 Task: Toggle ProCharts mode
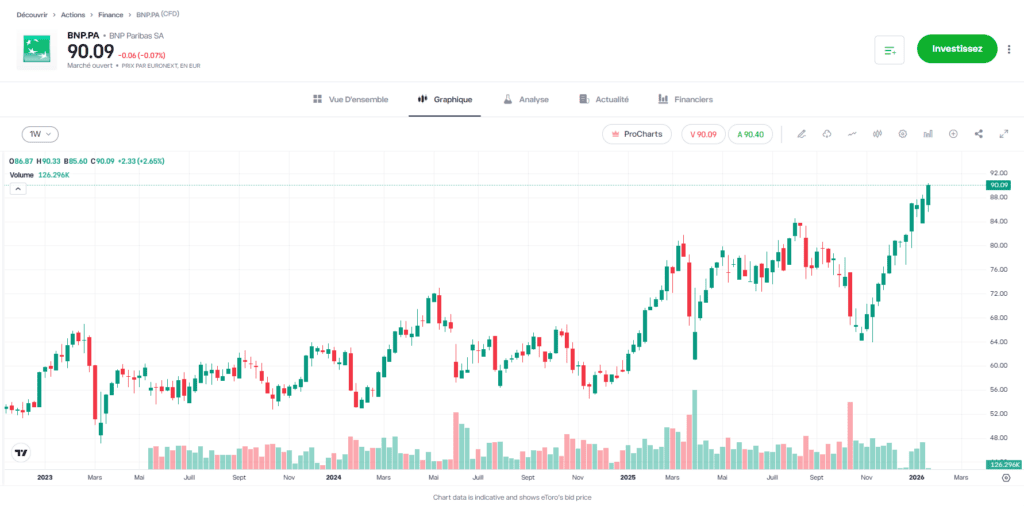(637, 134)
